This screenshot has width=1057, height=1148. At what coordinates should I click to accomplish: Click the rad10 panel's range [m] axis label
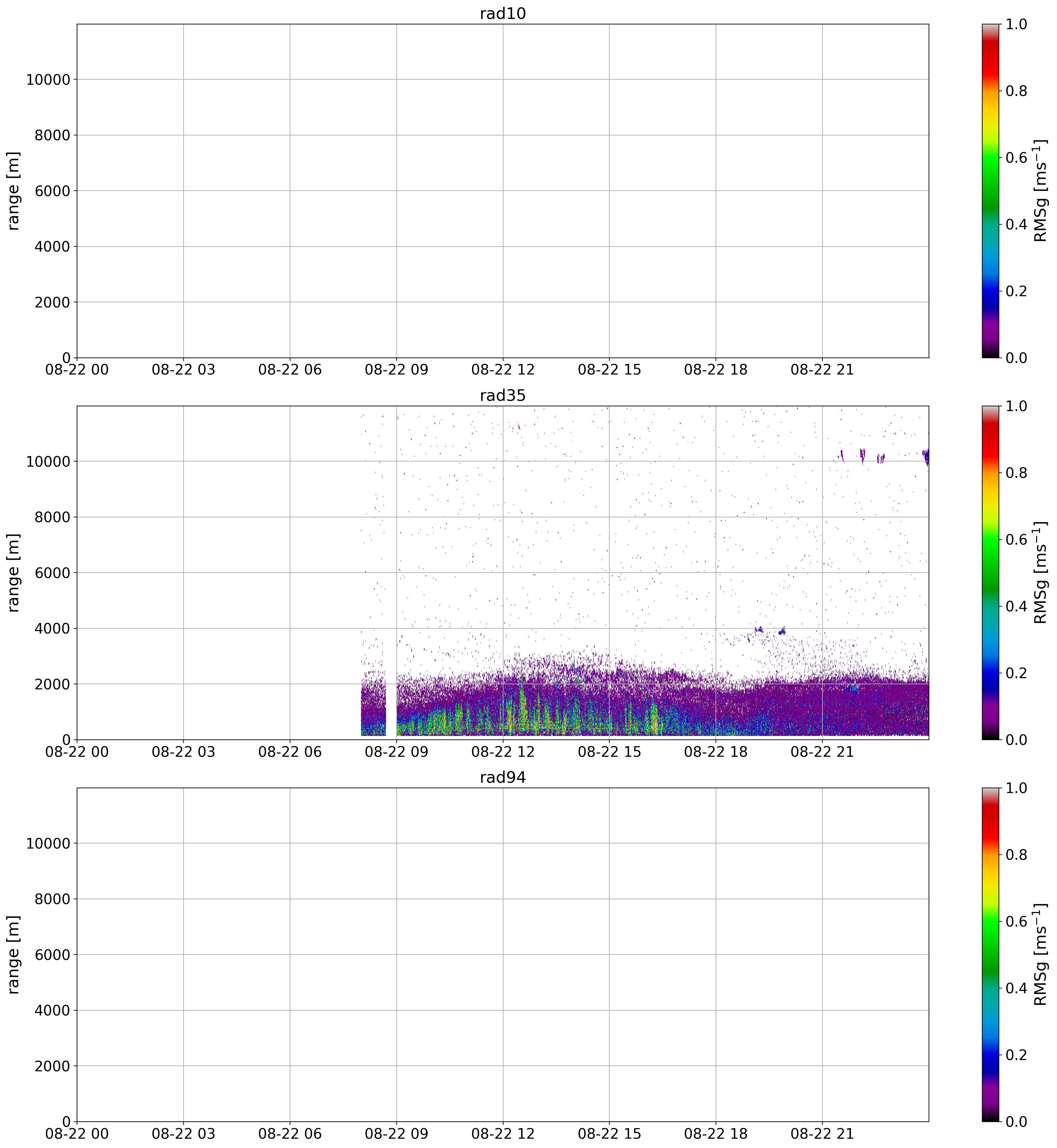pyautogui.click(x=14, y=191)
